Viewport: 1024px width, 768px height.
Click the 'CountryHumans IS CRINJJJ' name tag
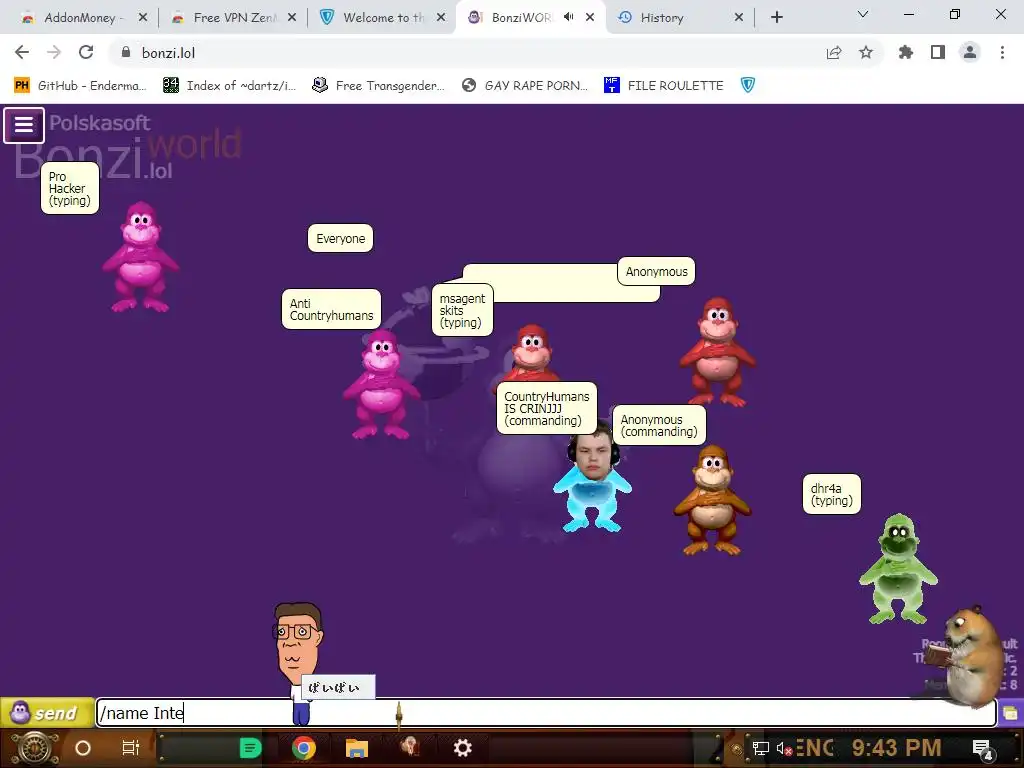[x=547, y=408]
